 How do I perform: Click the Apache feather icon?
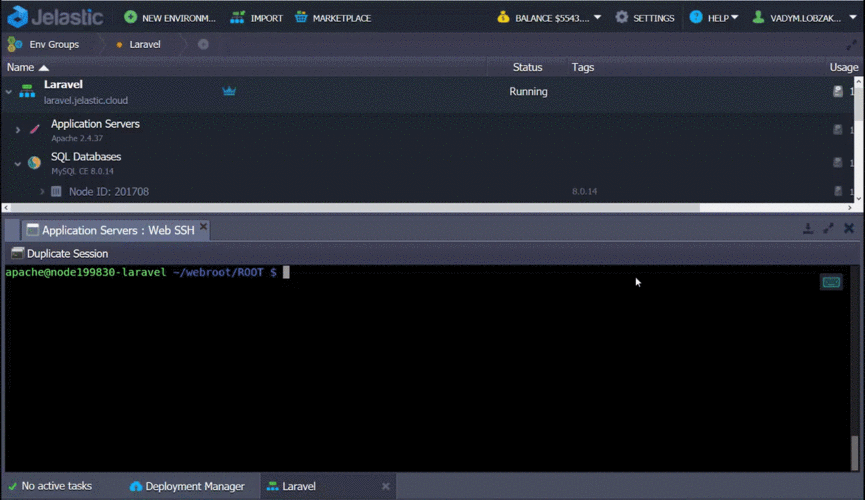pyautogui.click(x=34, y=130)
